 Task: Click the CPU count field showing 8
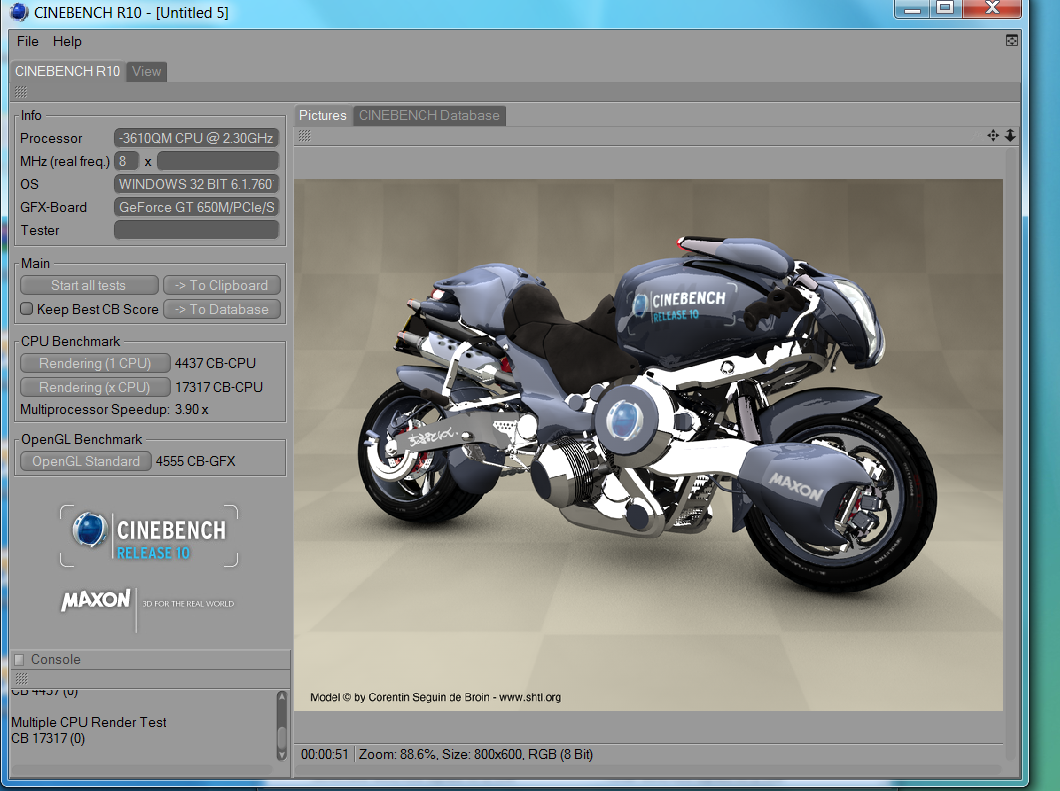(126, 161)
